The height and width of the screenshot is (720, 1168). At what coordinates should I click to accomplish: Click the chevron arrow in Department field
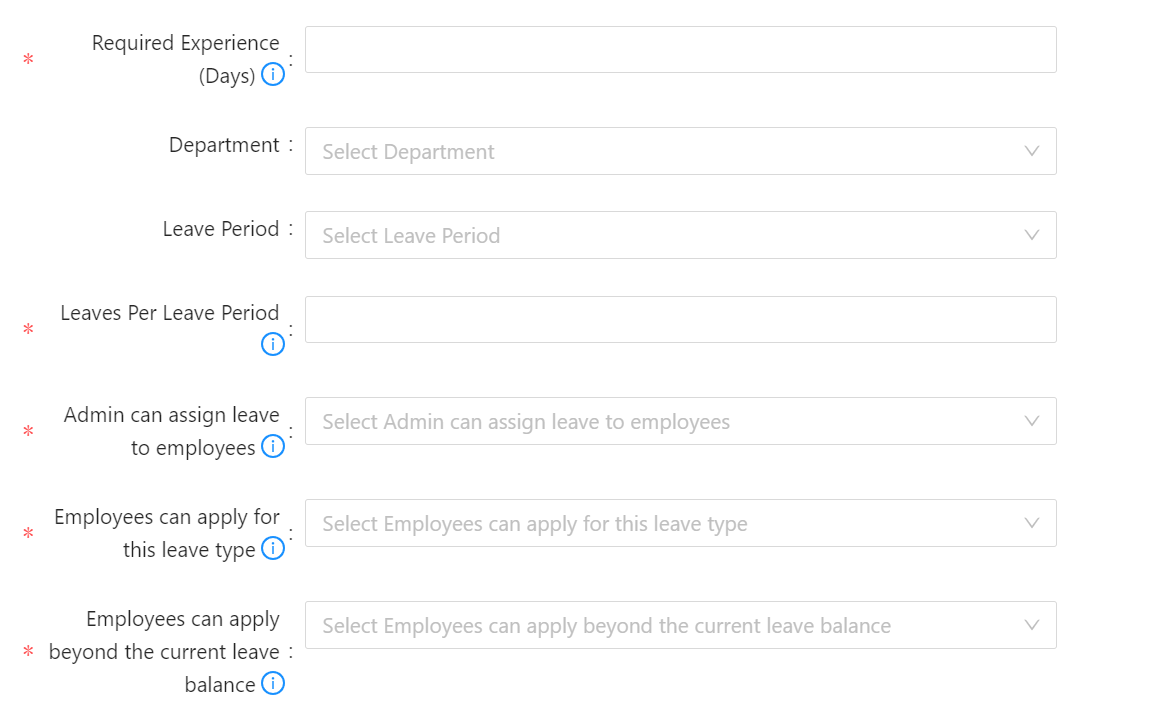pyautogui.click(x=1032, y=151)
